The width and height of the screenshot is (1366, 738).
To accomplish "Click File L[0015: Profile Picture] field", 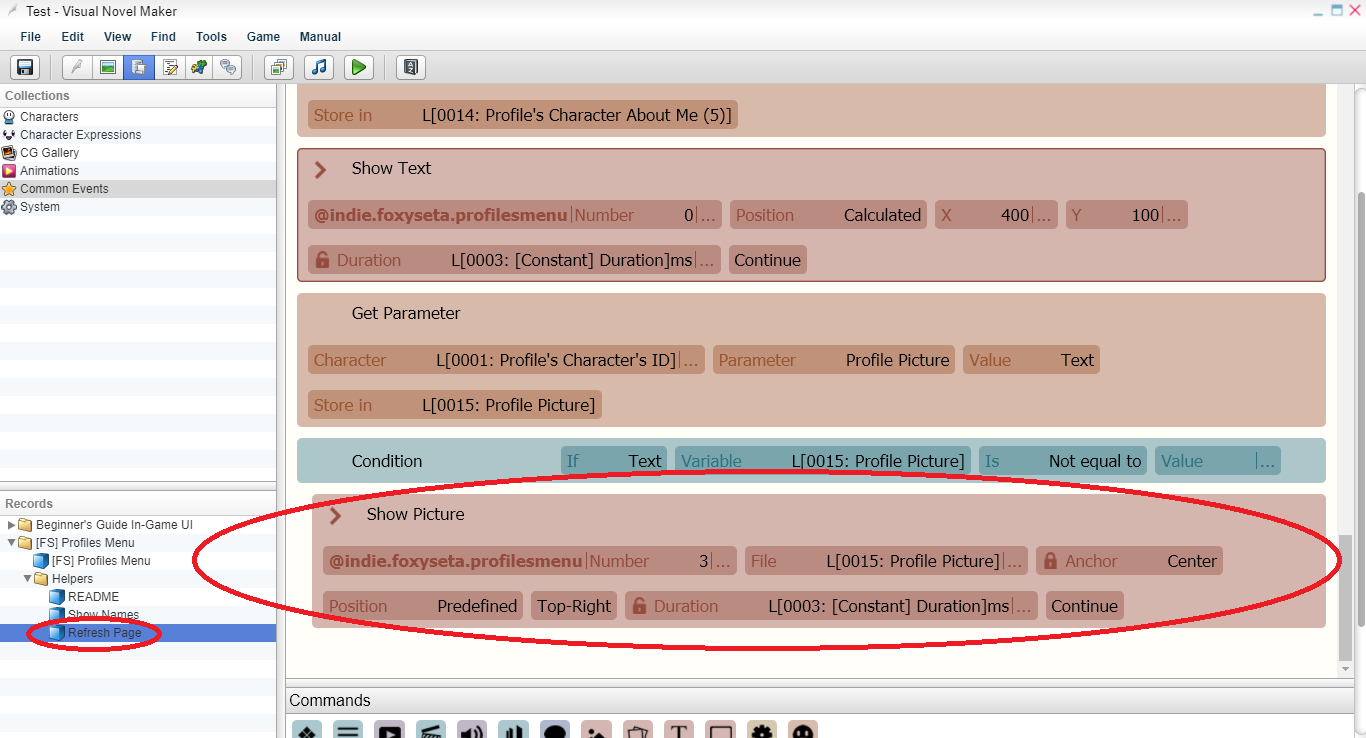I will [886, 561].
